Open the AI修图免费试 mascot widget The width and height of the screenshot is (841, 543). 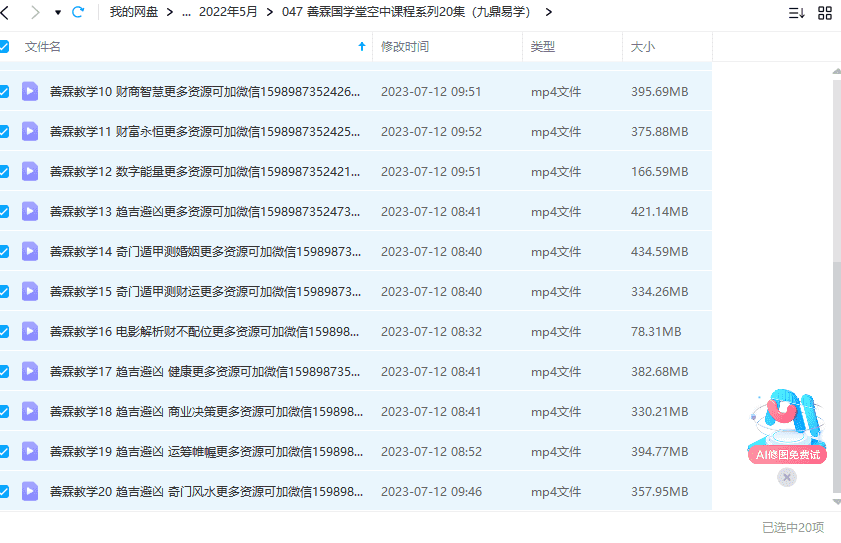[x=788, y=425]
